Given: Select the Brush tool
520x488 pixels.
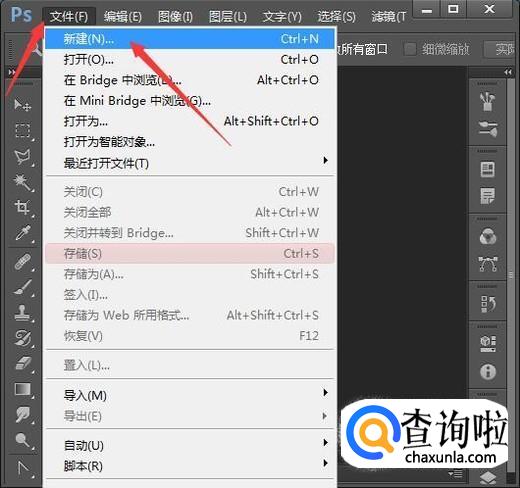Looking at the screenshot, I should (23, 287).
